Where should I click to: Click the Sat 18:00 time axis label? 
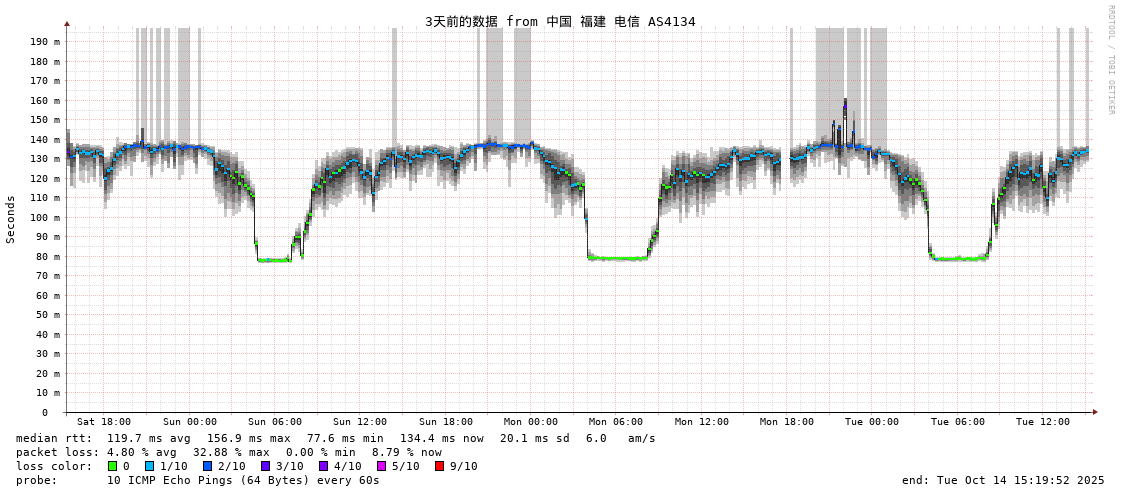pyautogui.click(x=104, y=422)
